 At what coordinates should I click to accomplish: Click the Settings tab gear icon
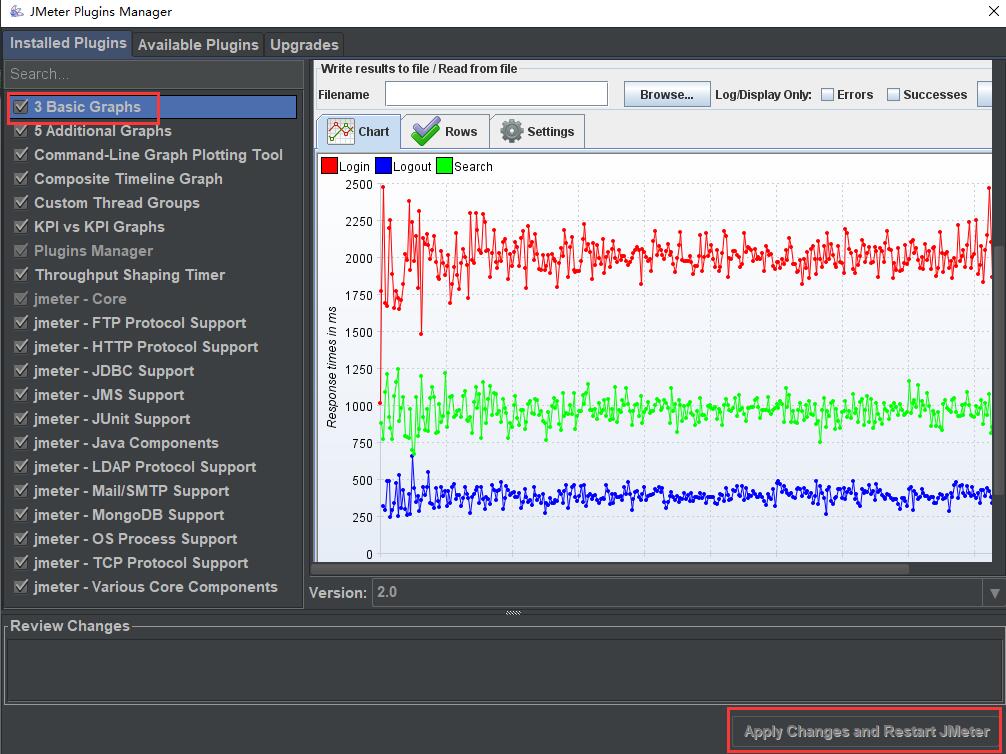[x=512, y=132]
